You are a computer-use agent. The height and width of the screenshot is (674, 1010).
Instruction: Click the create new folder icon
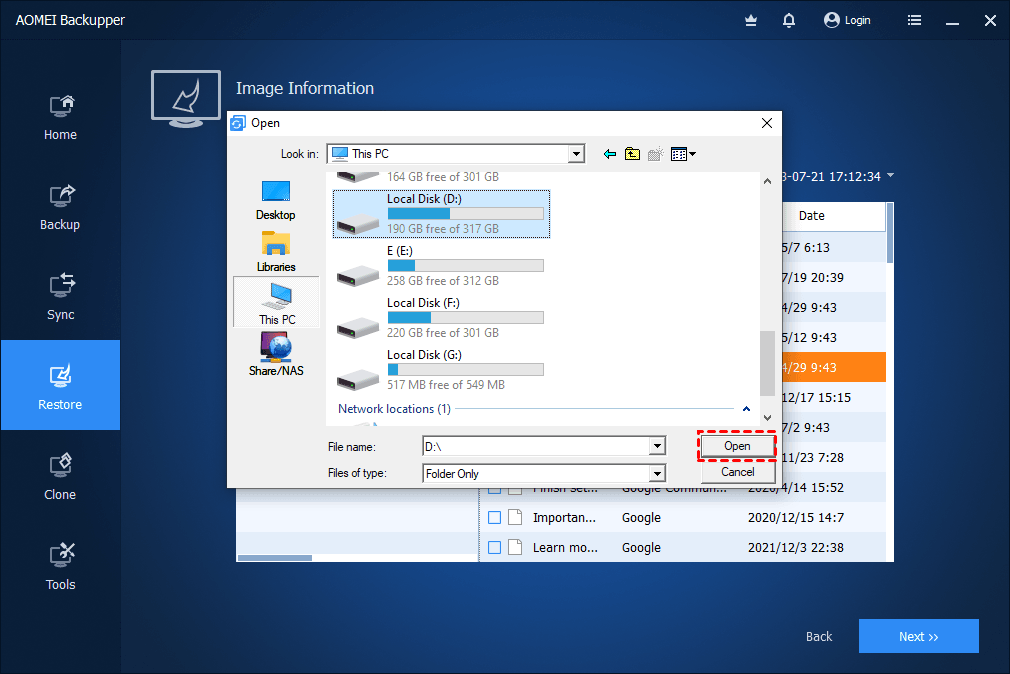(655, 154)
